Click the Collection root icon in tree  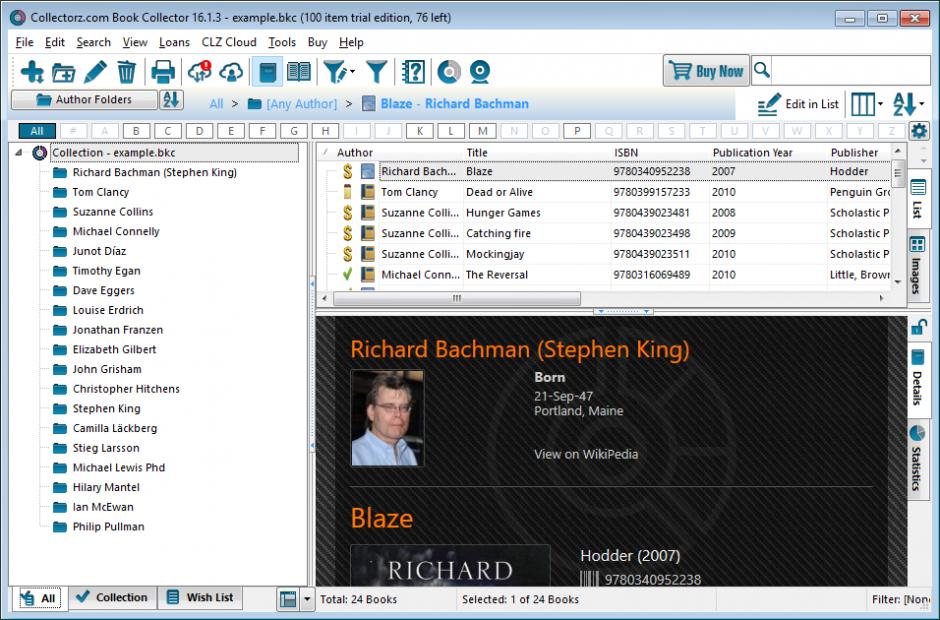coord(40,153)
